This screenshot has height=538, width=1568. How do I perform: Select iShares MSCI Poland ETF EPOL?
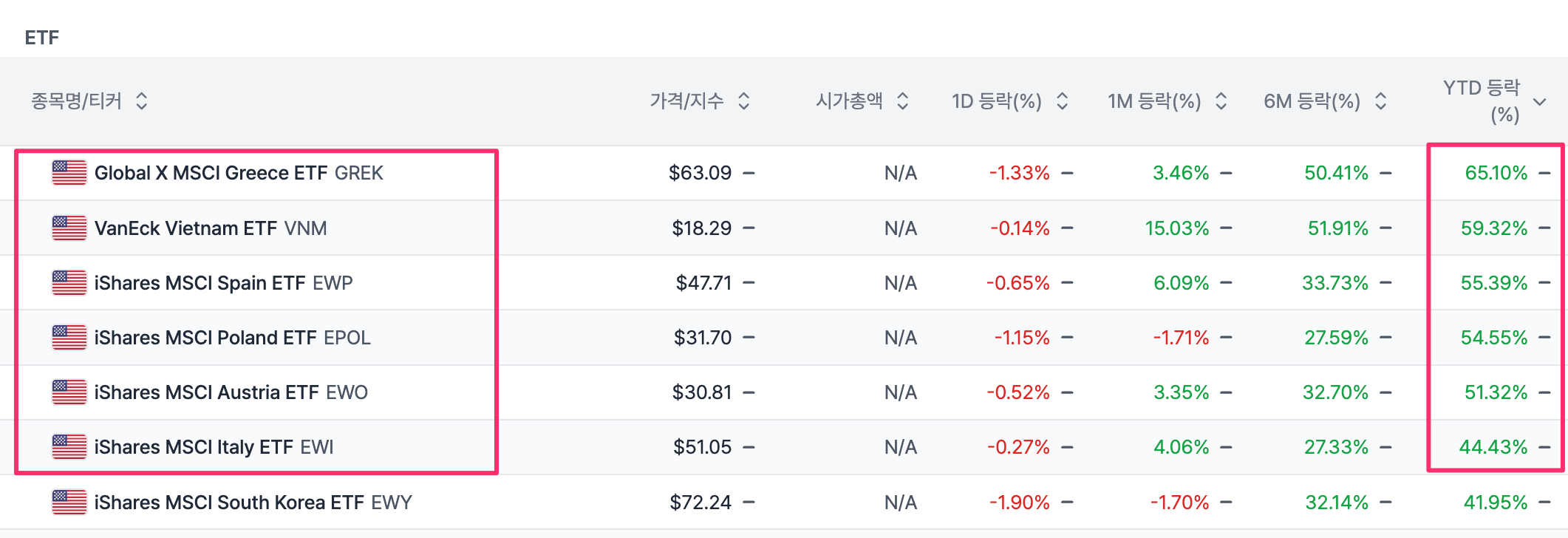tap(232, 338)
